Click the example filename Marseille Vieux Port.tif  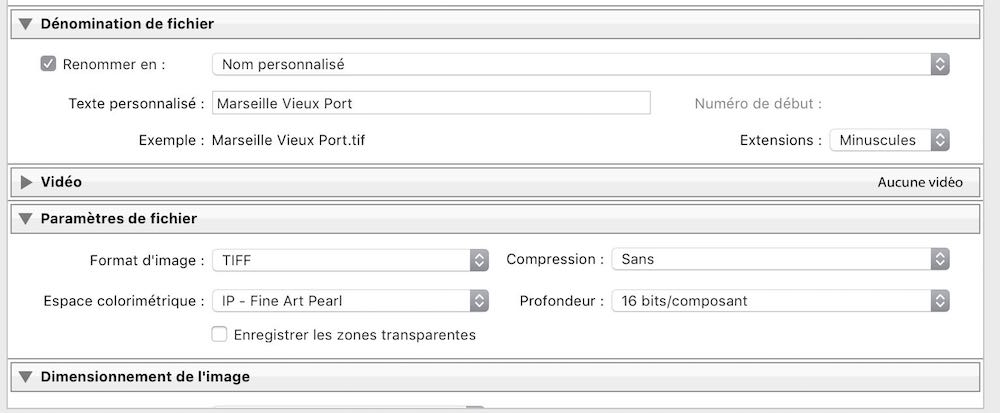tap(289, 140)
